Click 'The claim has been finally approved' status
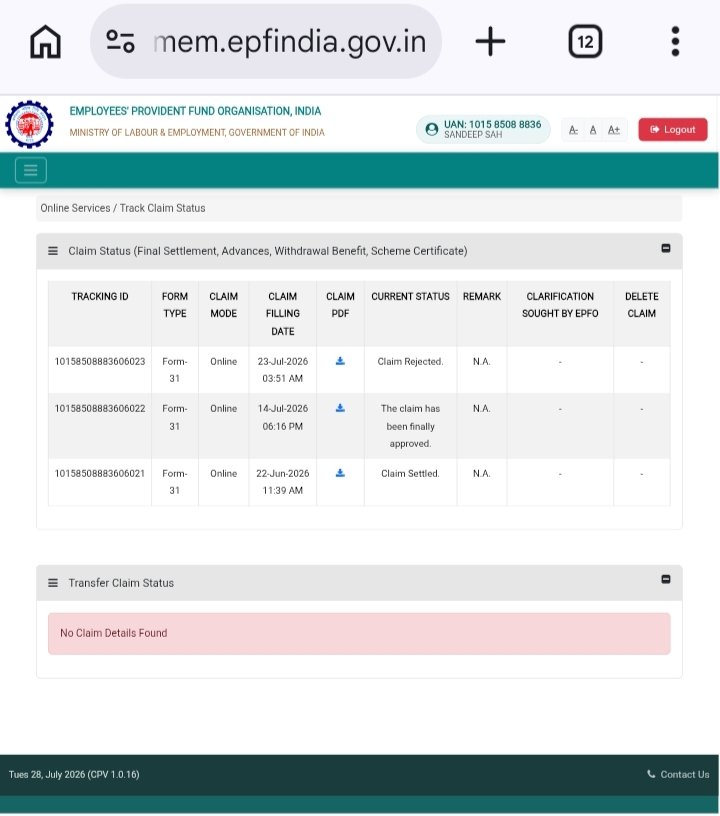The height and width of the screenshot is (816, 720). [410, 426]
